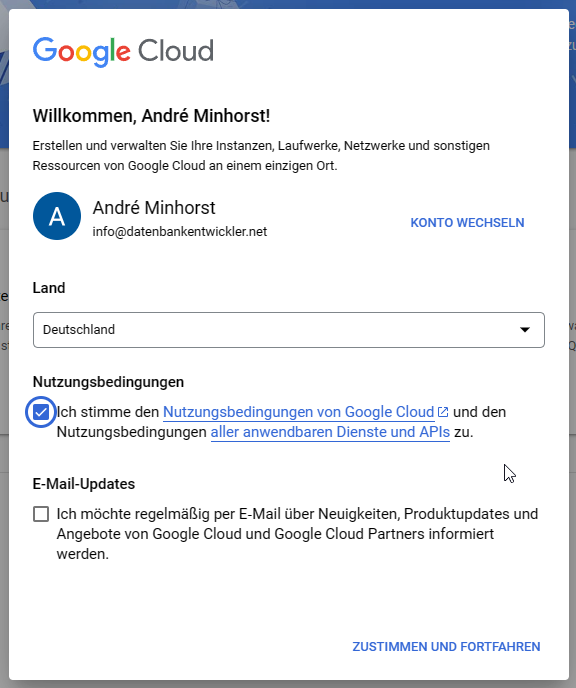Open 'aller anwendbaren Dienste und APIs' link
Screen dimensions: 576x688
point(330,432)
